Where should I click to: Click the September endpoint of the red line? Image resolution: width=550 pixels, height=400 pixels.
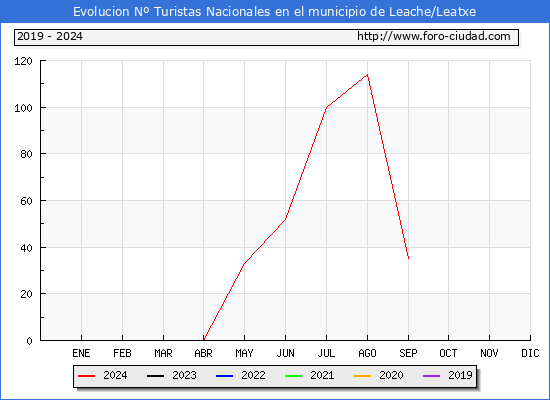click(408, 259)
